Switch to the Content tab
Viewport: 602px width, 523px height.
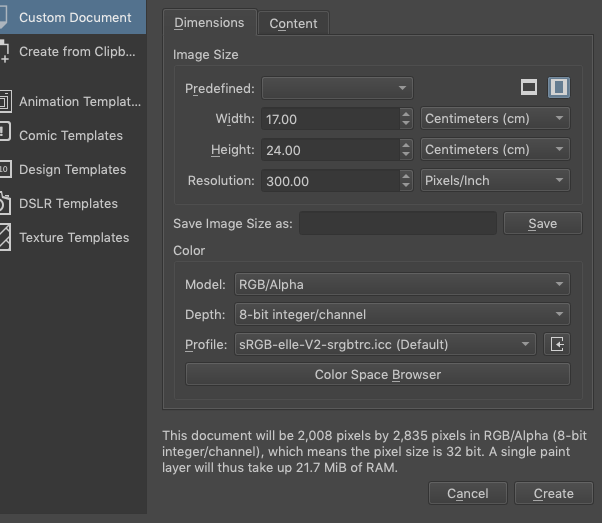point(293,23)
